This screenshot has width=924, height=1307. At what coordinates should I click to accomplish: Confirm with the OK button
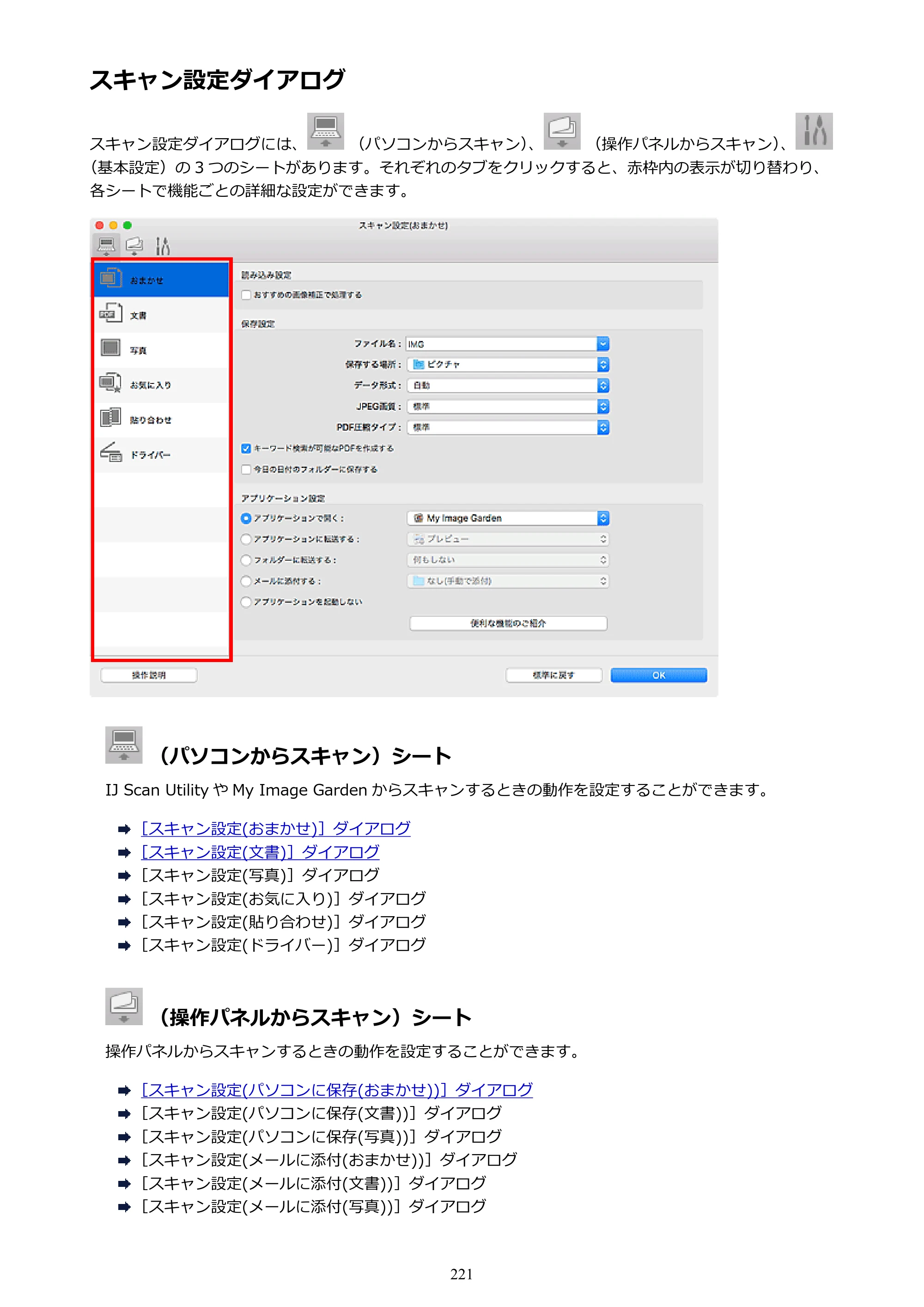tap(659, 675)
